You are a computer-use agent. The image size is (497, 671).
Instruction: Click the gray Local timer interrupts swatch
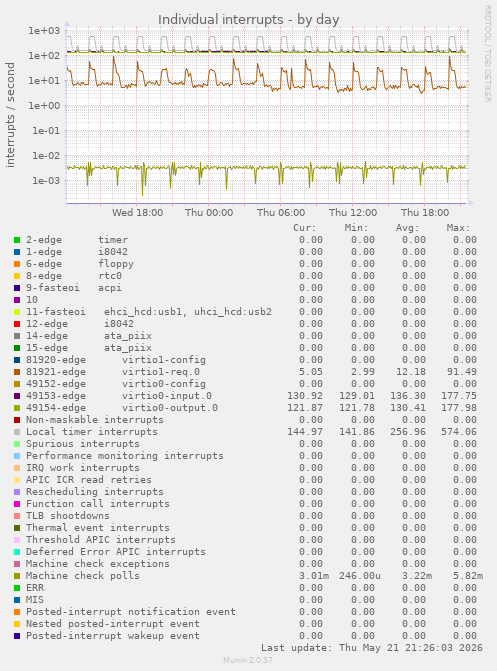pyautogui.click(x=17, y=432)
